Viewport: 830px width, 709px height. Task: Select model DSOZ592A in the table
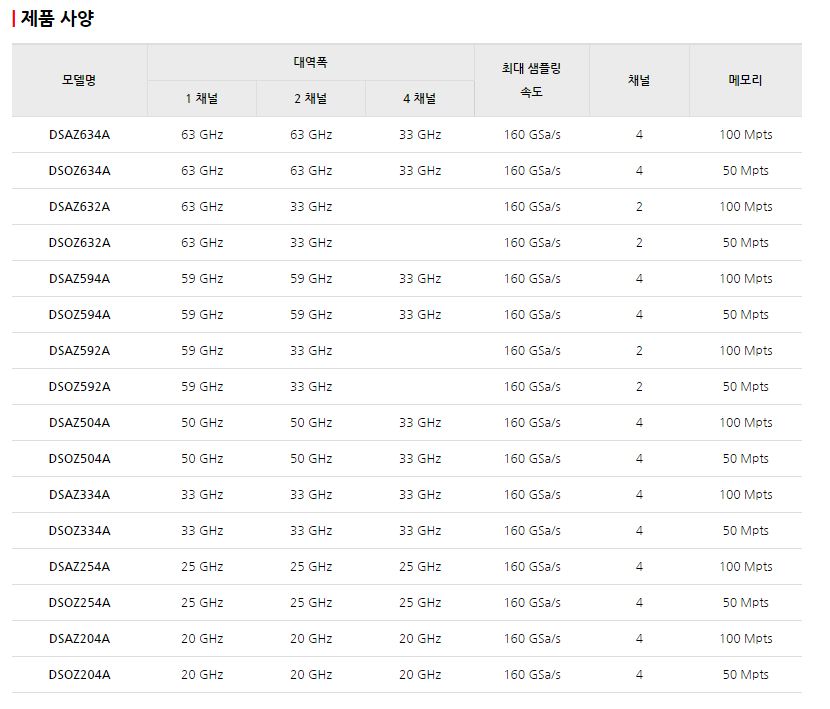pos(79,387)
